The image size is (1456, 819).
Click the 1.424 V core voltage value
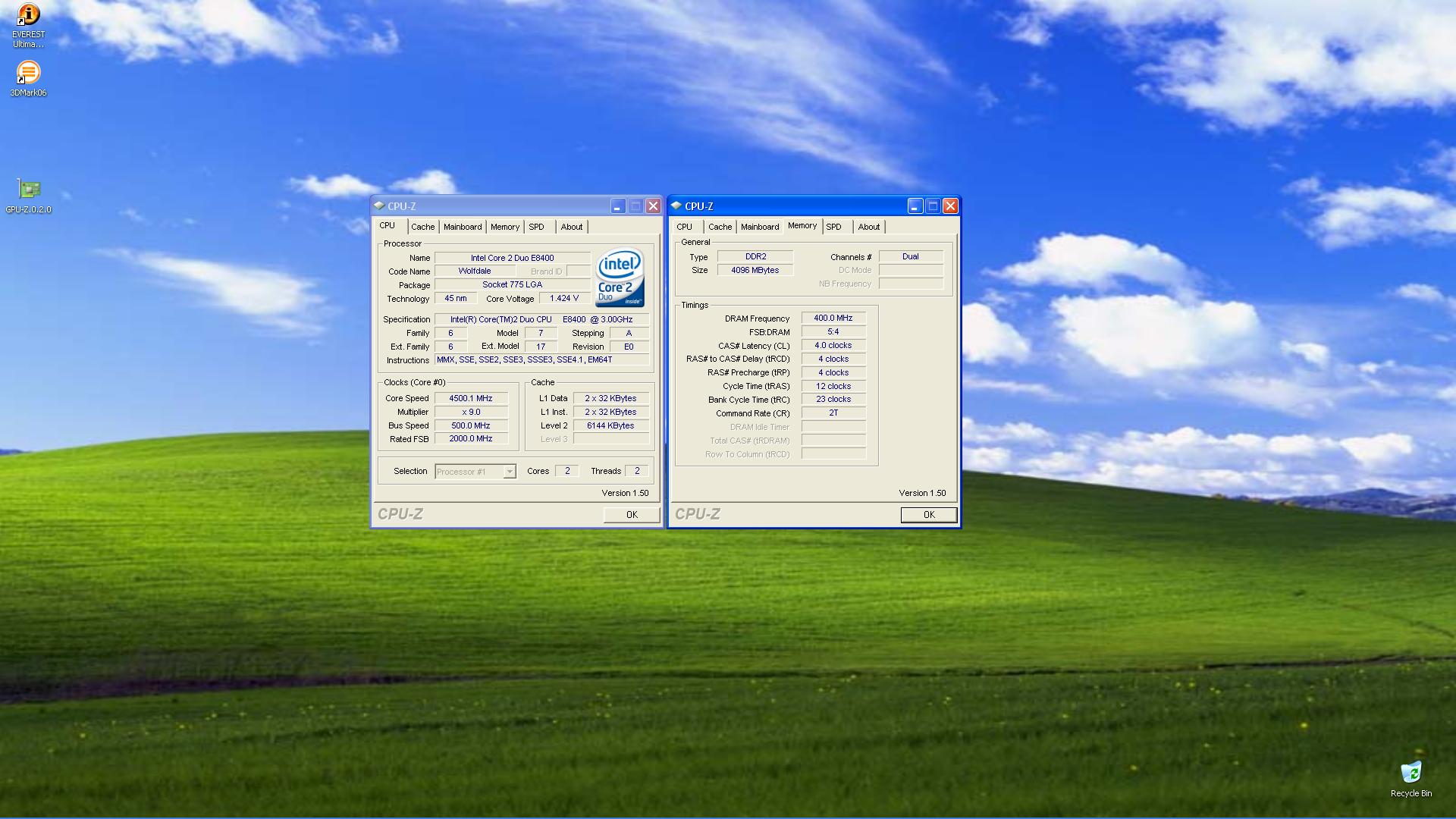tap(564, 299)
